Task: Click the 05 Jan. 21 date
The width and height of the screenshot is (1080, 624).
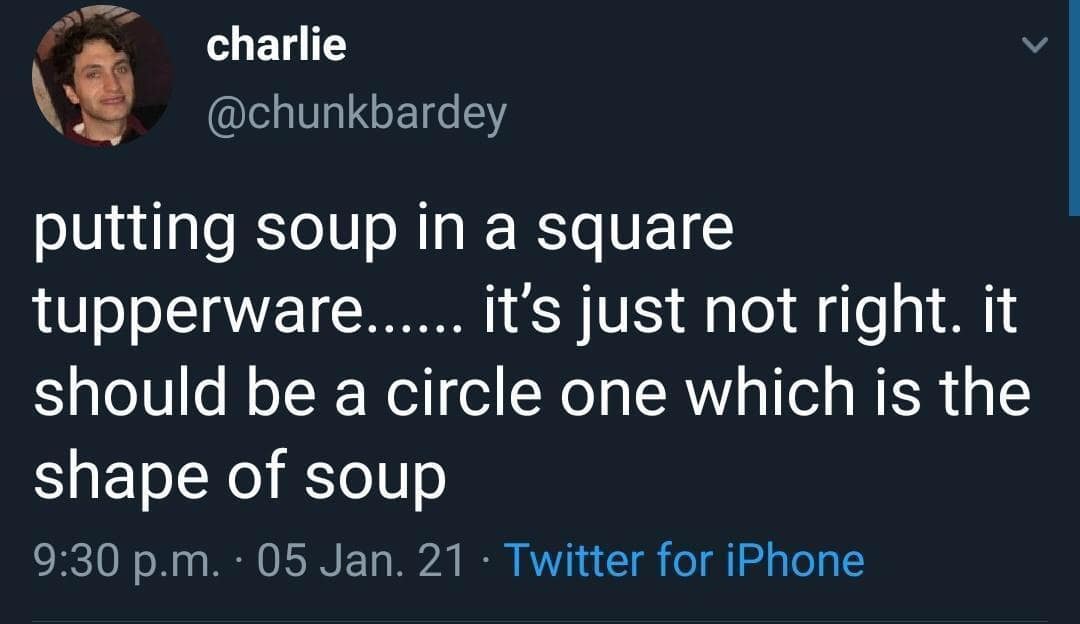Action: pos(360,560)
